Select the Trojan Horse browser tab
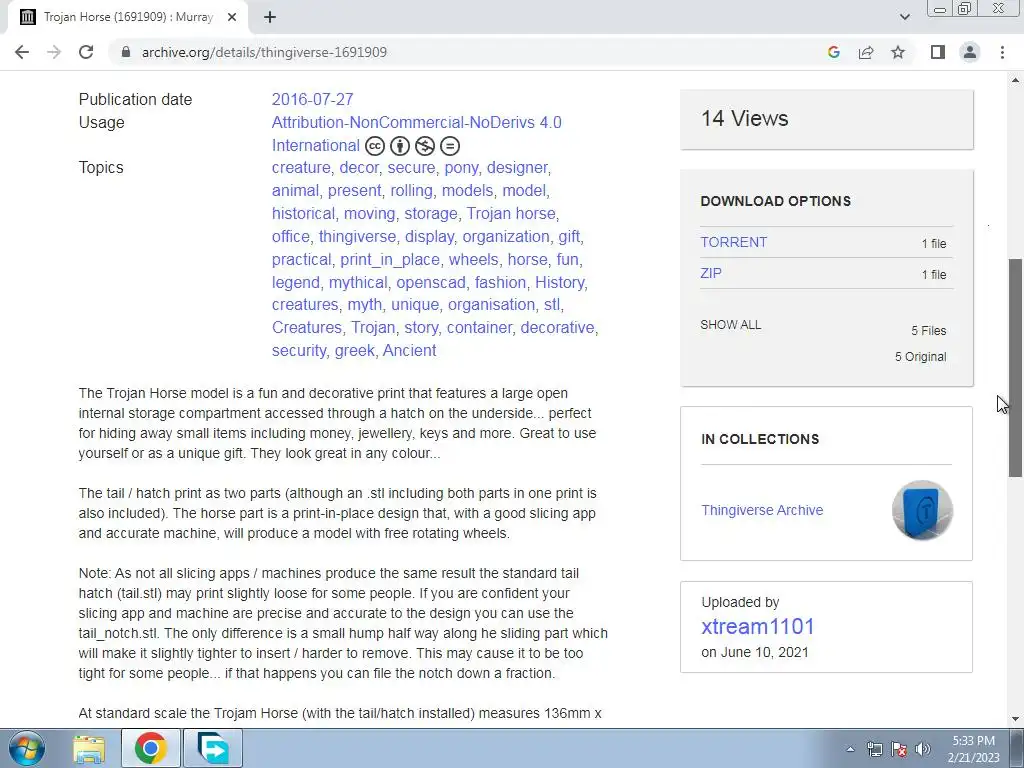Screen dimensions: 1024x768 tap(128, 18)
